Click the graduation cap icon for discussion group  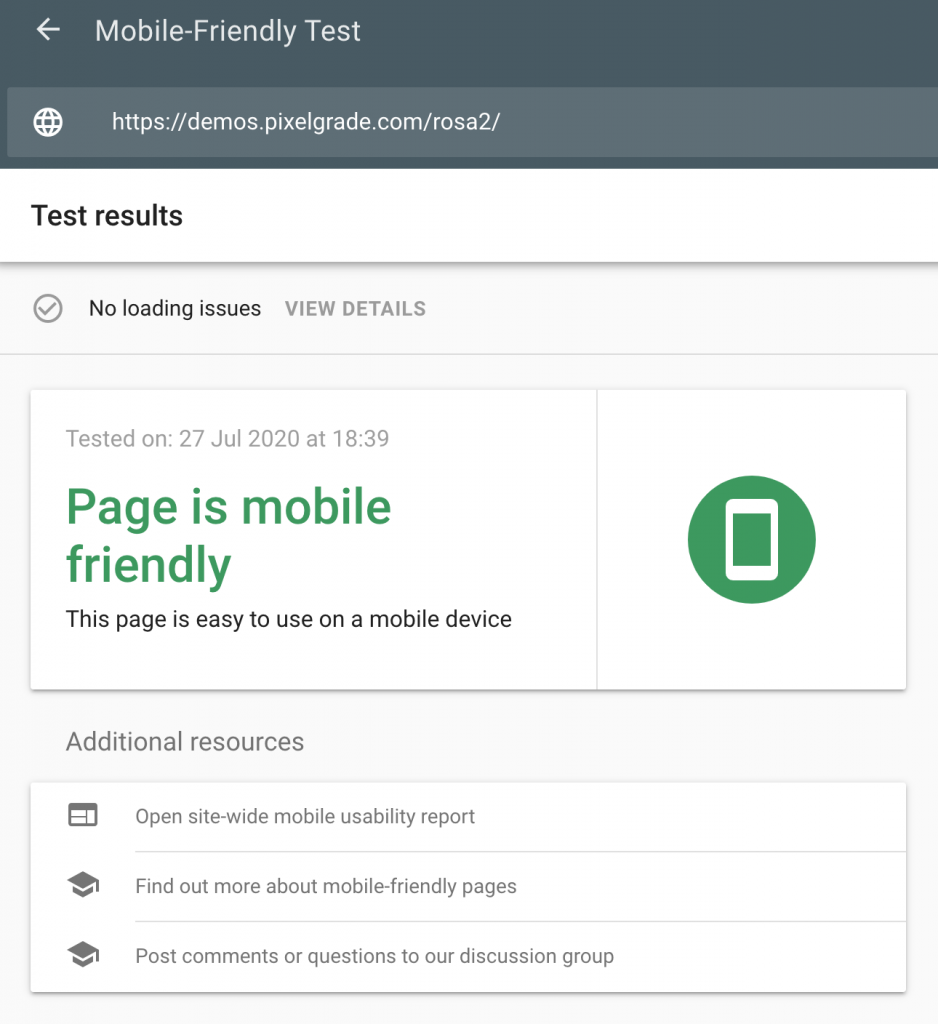(83, 955)
